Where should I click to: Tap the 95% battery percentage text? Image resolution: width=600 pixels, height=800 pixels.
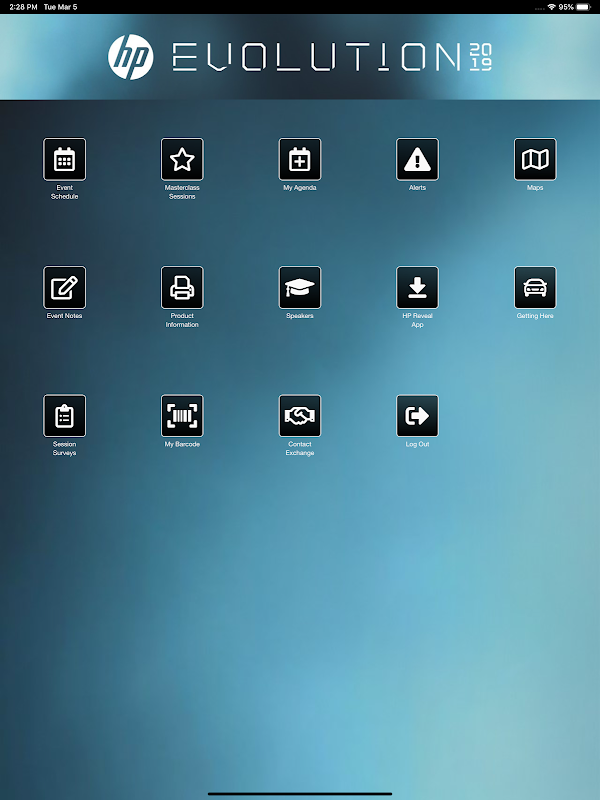pyautogui.click(x=566, y=7)
